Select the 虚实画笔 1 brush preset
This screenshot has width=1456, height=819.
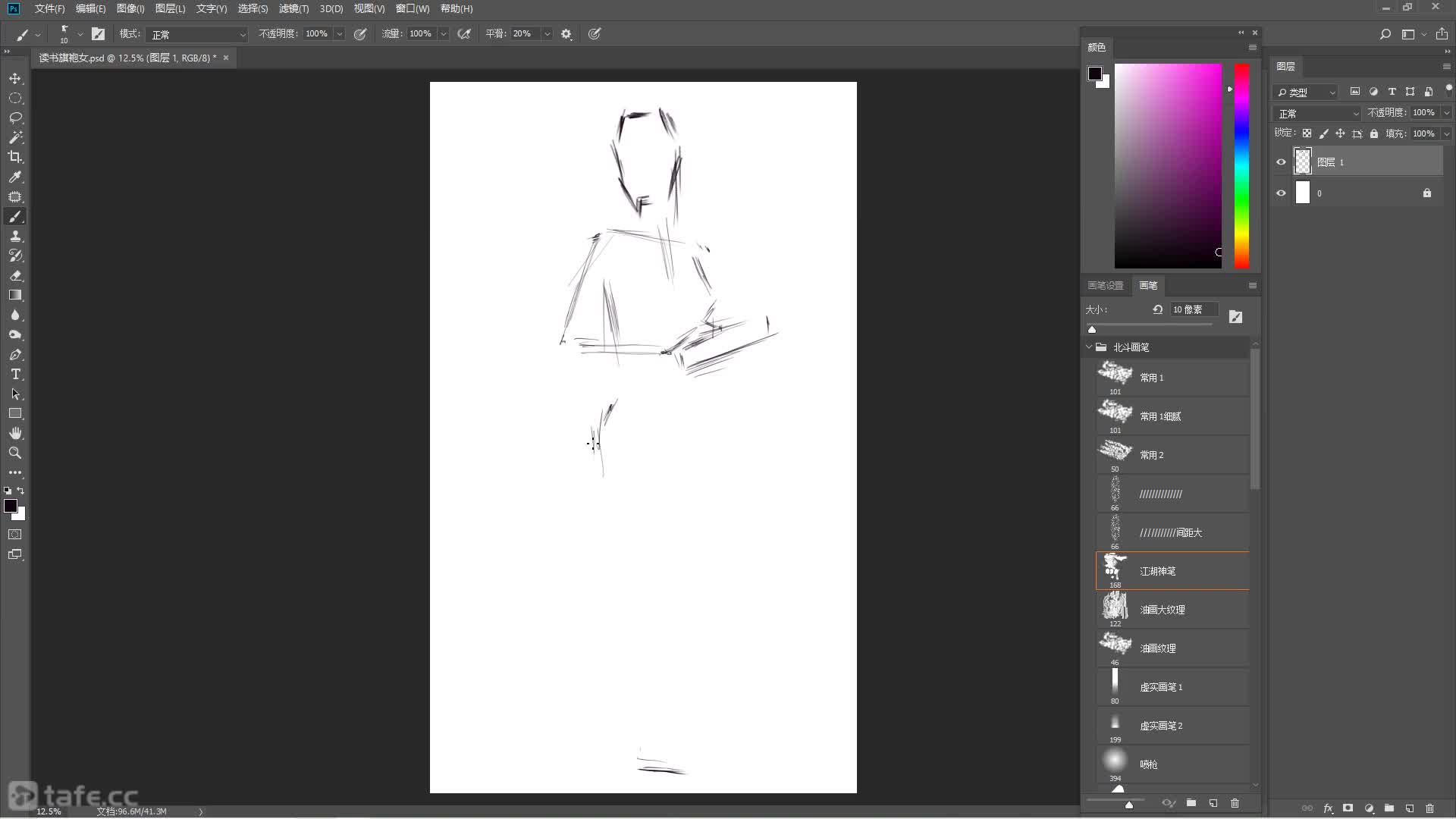point(1172,687)
